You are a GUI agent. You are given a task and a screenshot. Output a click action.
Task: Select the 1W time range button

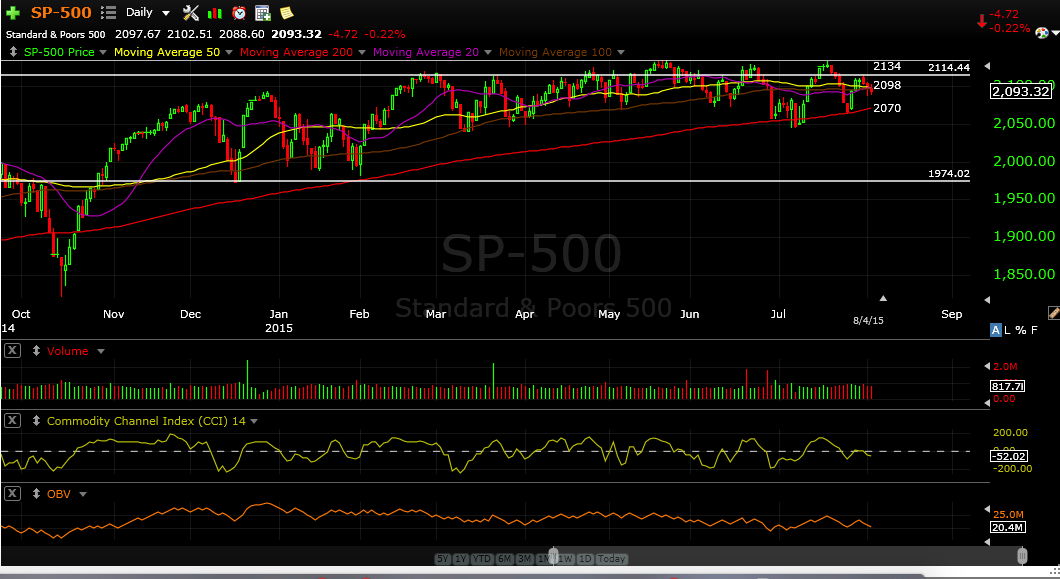(565, 559)
